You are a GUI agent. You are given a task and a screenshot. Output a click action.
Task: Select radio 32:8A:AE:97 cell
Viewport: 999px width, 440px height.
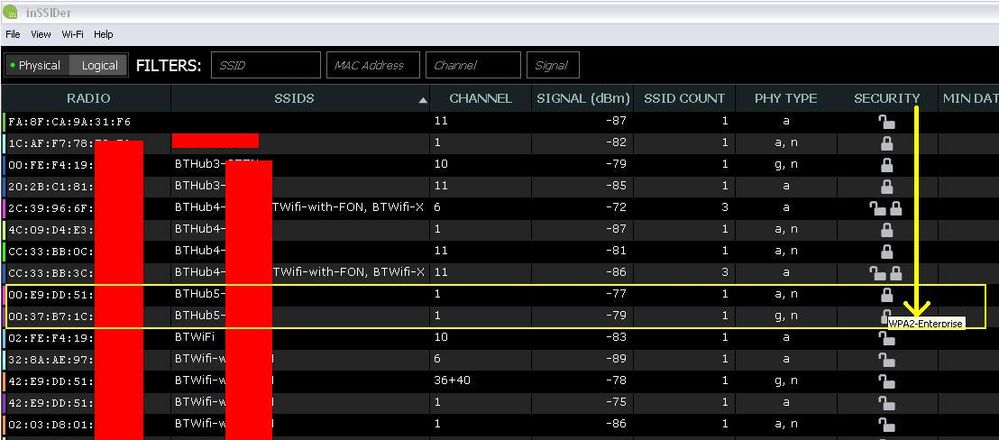[51, 360]
